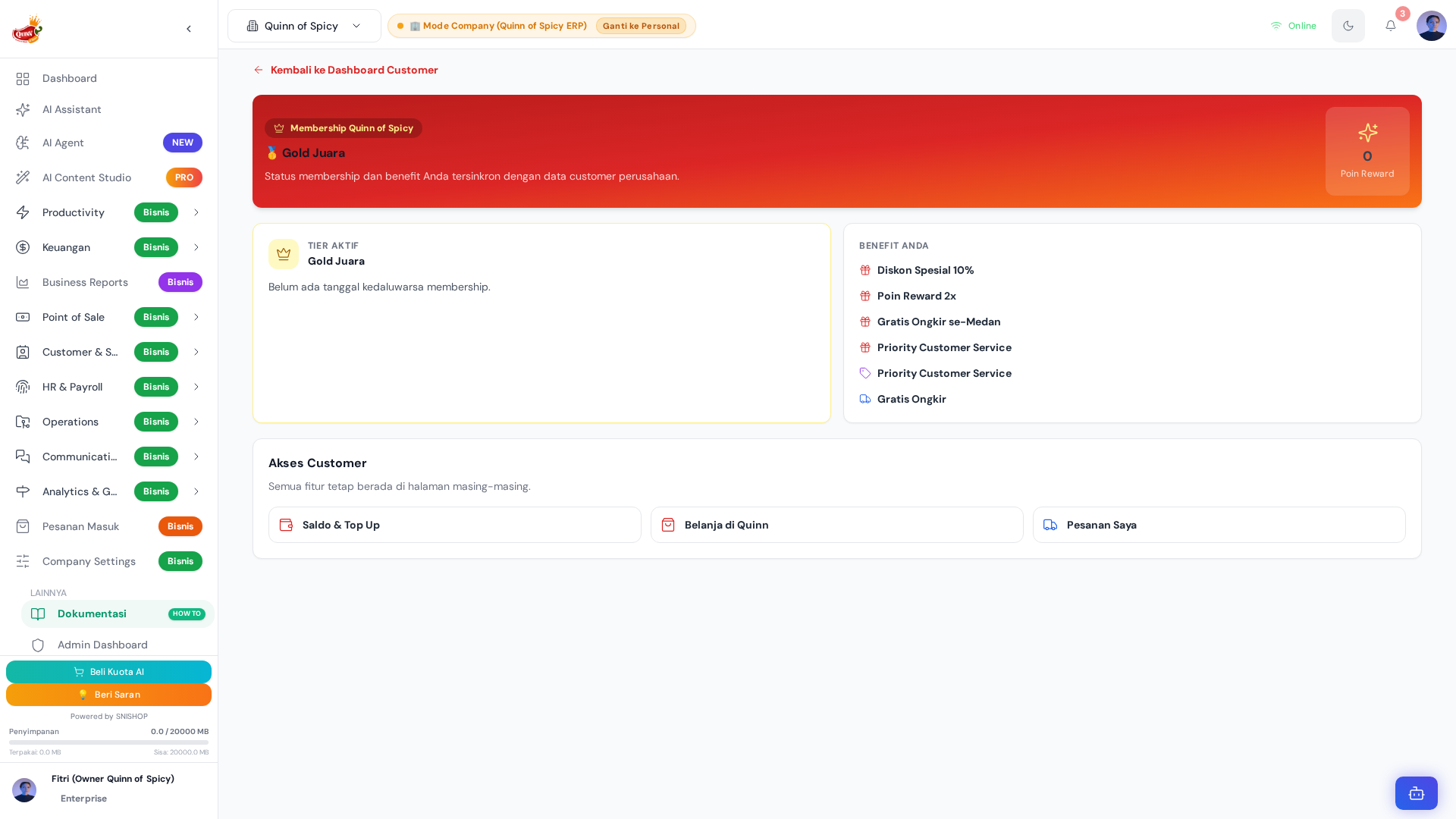1456x819 pixels.
Task: Click the Dokumentasi book icon
Action: [38, 614]
